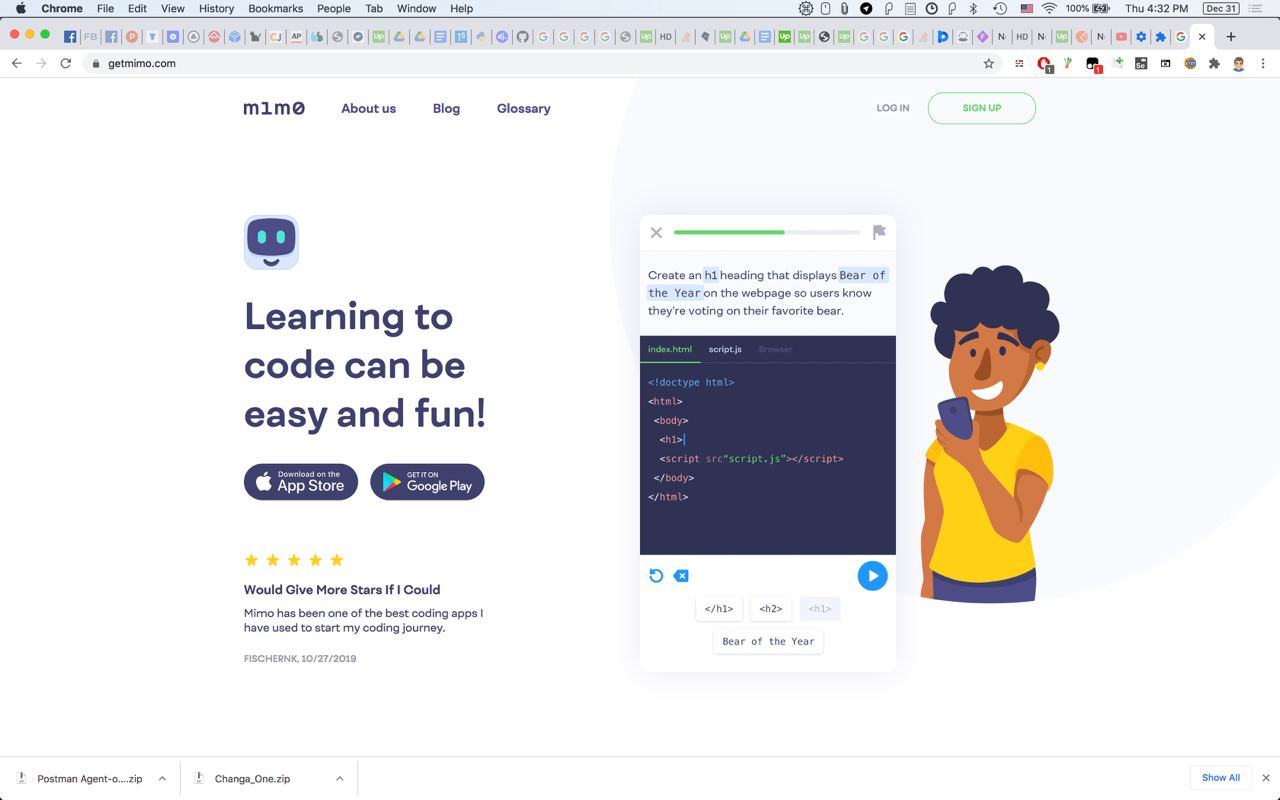Click the Download on the App Store badge
1280x800 pixels.
point(301,482)
